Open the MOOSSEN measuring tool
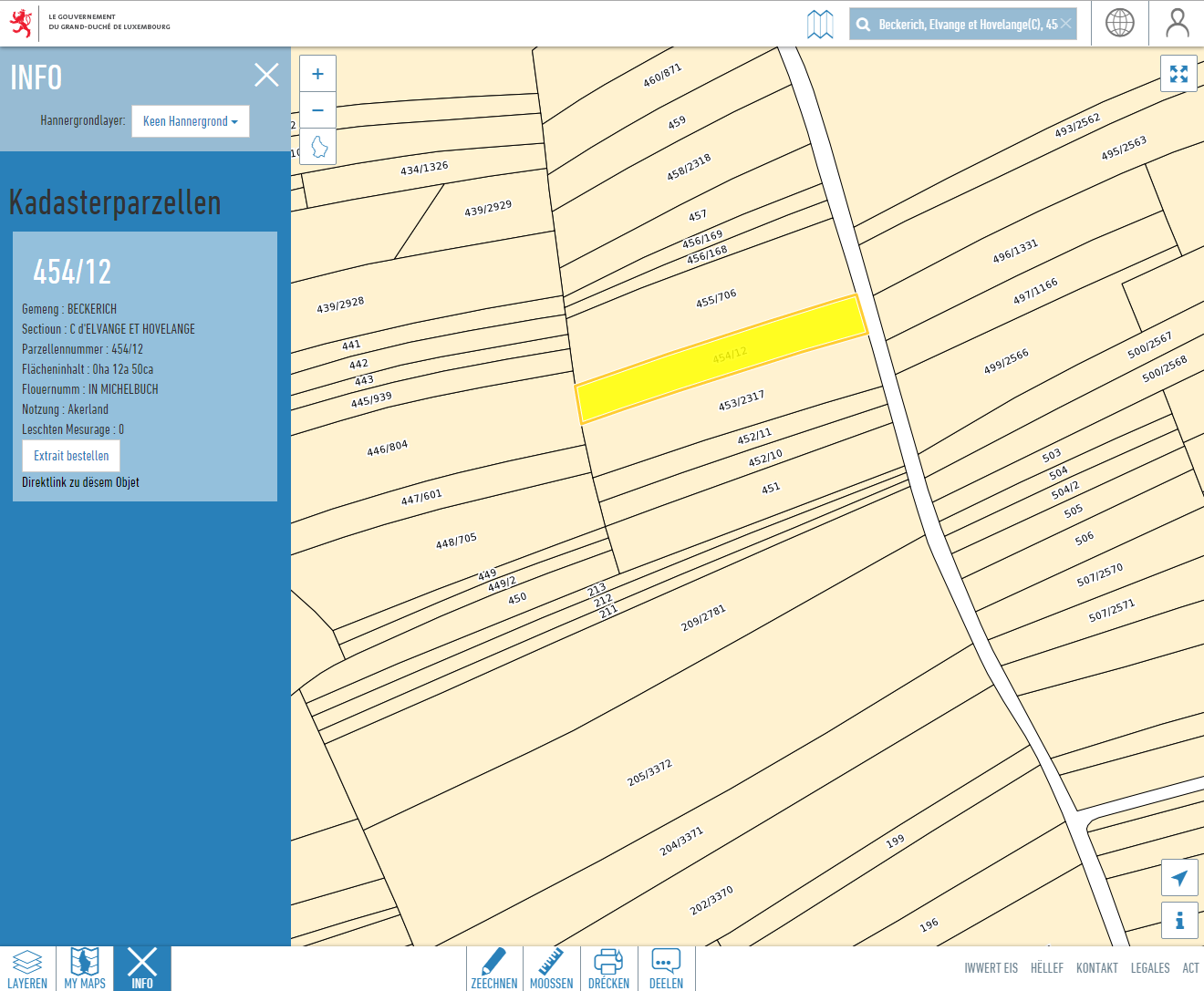 coord(551,968)
